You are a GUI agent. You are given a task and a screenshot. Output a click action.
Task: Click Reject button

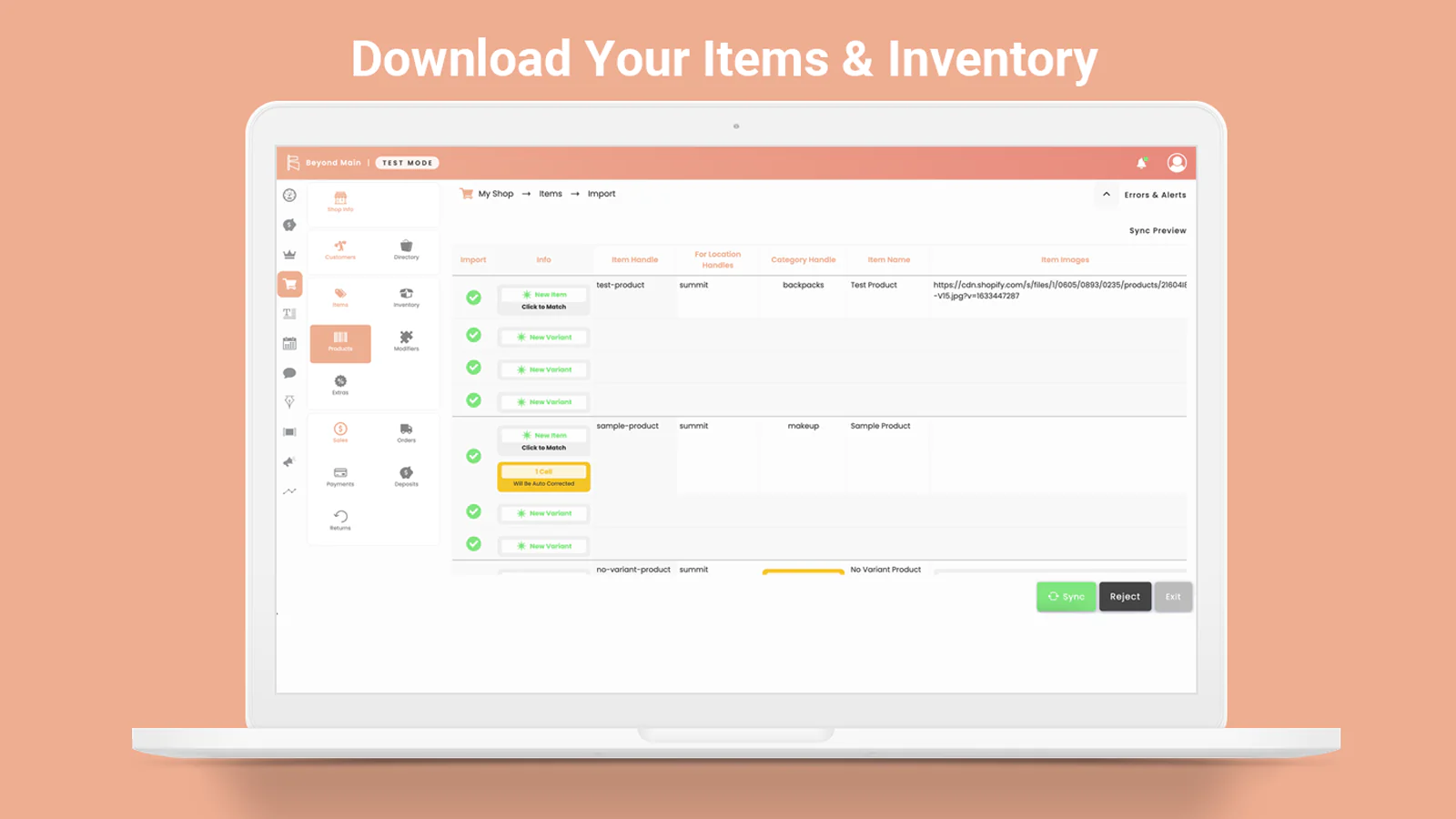[1125, 597]
